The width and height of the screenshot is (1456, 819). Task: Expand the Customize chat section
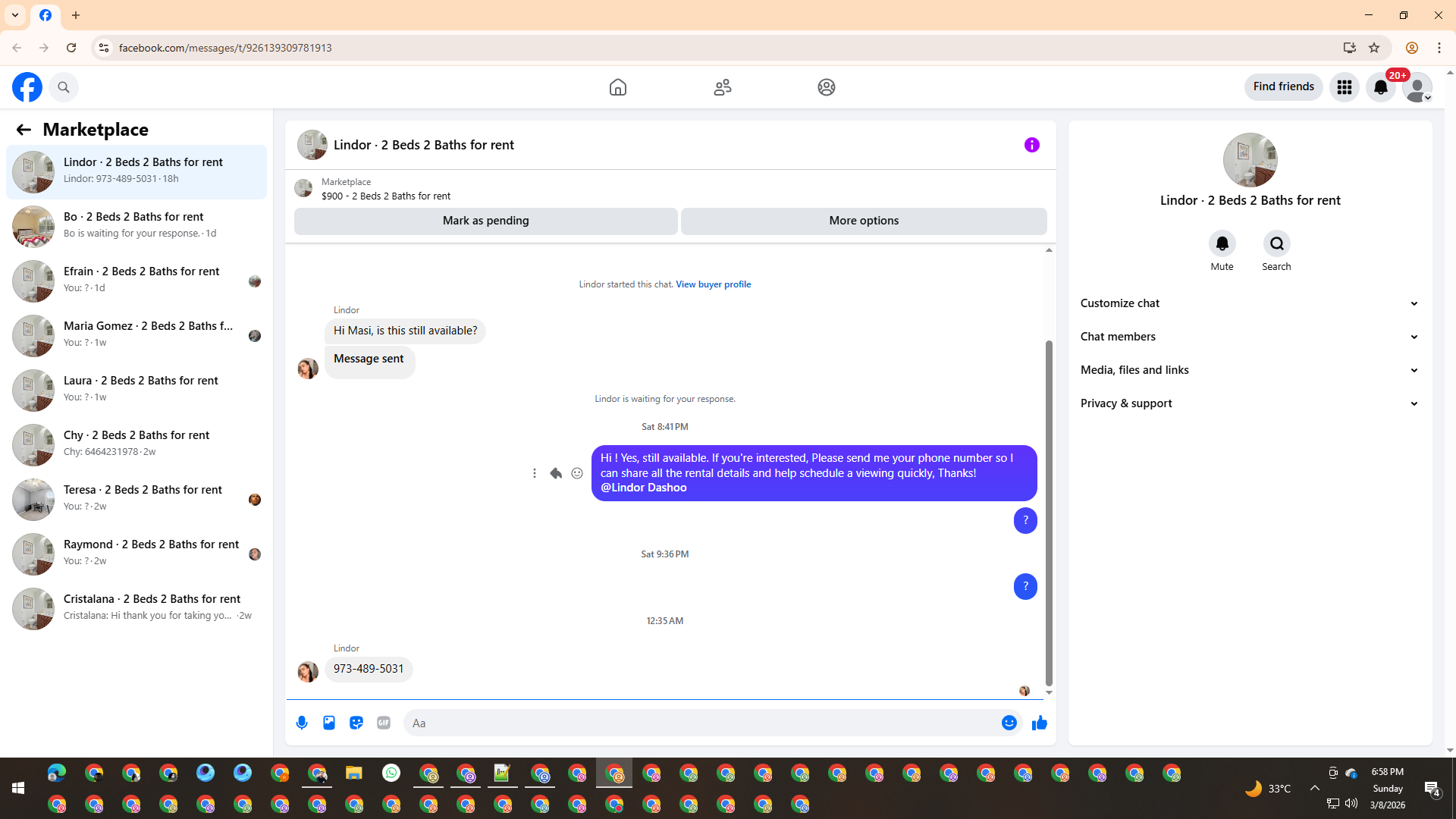1249,303
